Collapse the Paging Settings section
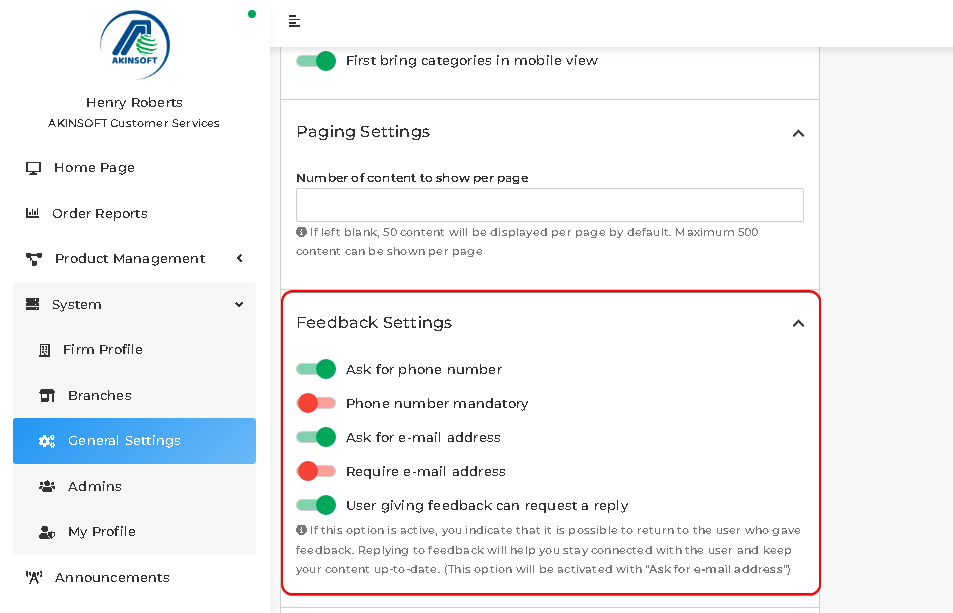The width and height of the screenshot is (953, 613). coord(798,133)
